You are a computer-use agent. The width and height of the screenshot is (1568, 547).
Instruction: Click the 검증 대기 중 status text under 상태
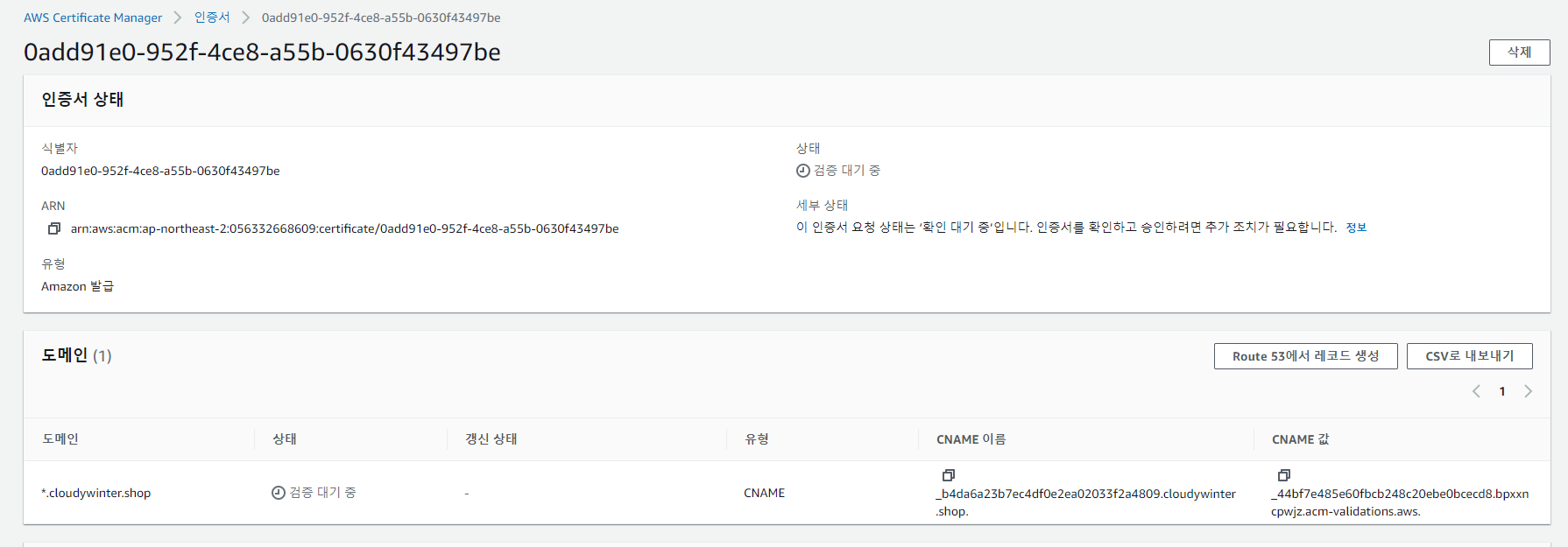click(847, 171)
